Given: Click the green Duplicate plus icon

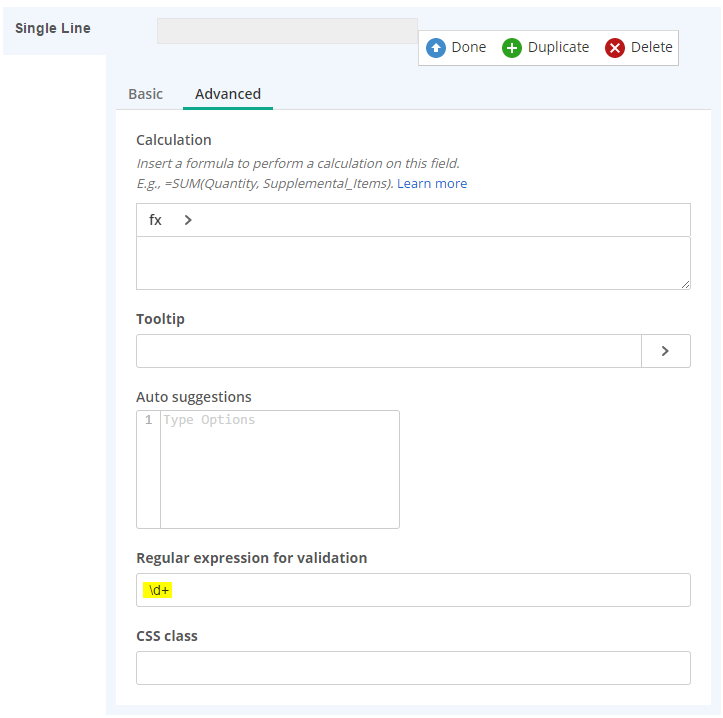Looking at the screenshot, I should pos(511,47).
